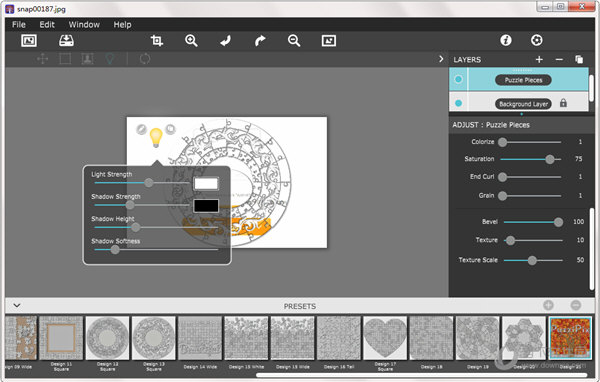Click the Shadow Softness slider
The height and width of the screenshot is (382, 600).
pos(156,250)
